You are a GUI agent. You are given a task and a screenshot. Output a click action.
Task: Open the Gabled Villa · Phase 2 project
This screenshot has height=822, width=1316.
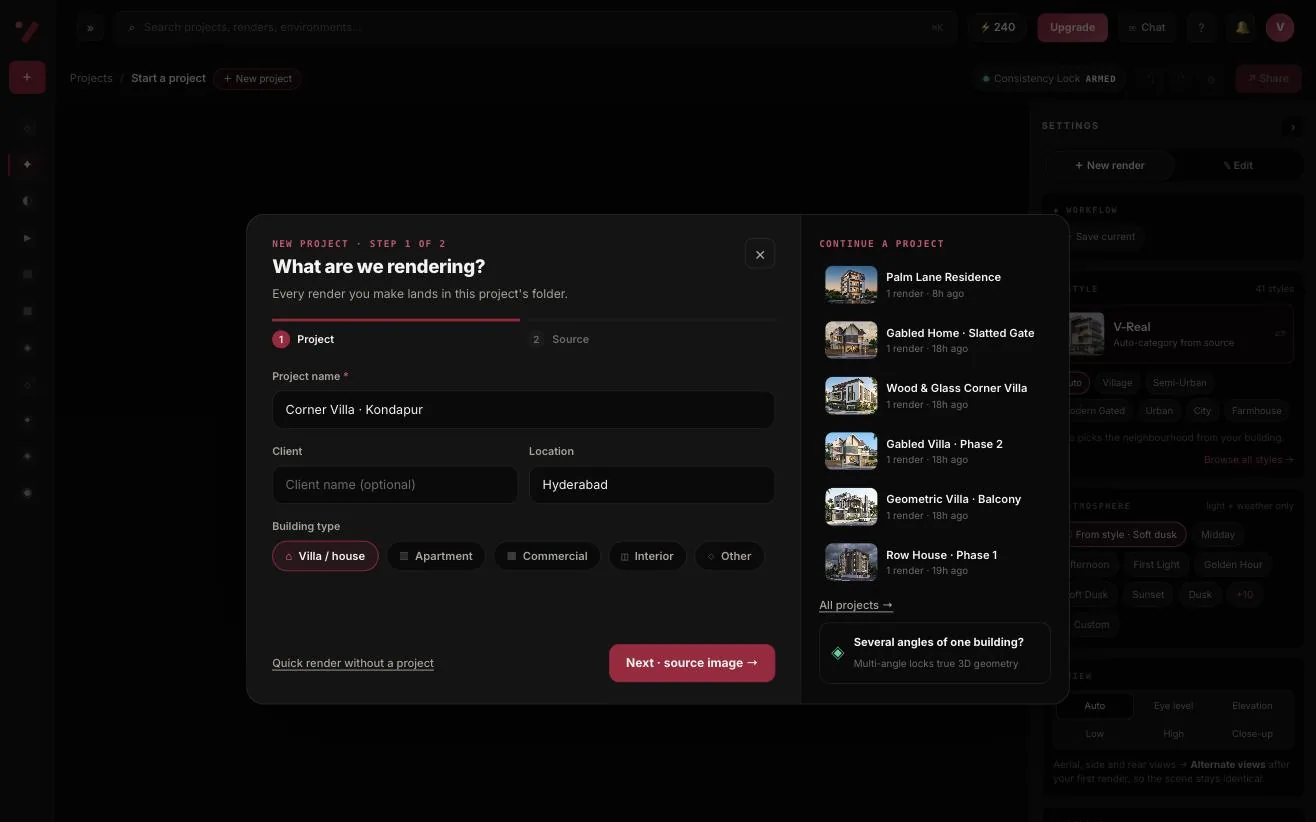pyautogui.click(x=935, y=451)
